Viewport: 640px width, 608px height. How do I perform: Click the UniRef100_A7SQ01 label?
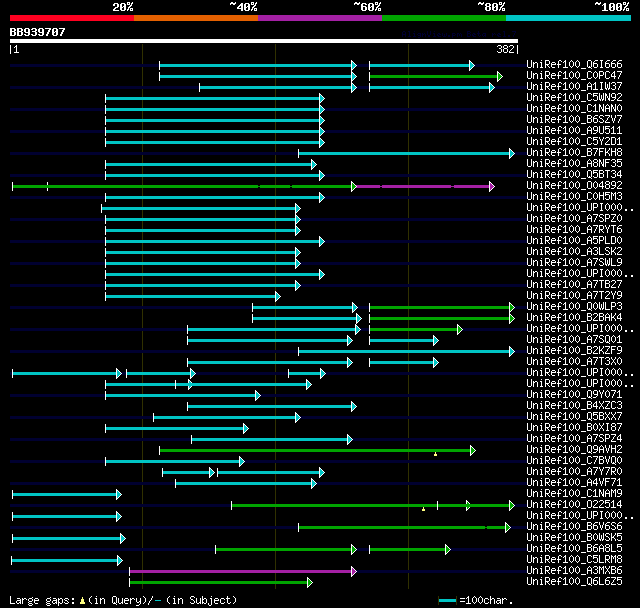tap(574, 340)
